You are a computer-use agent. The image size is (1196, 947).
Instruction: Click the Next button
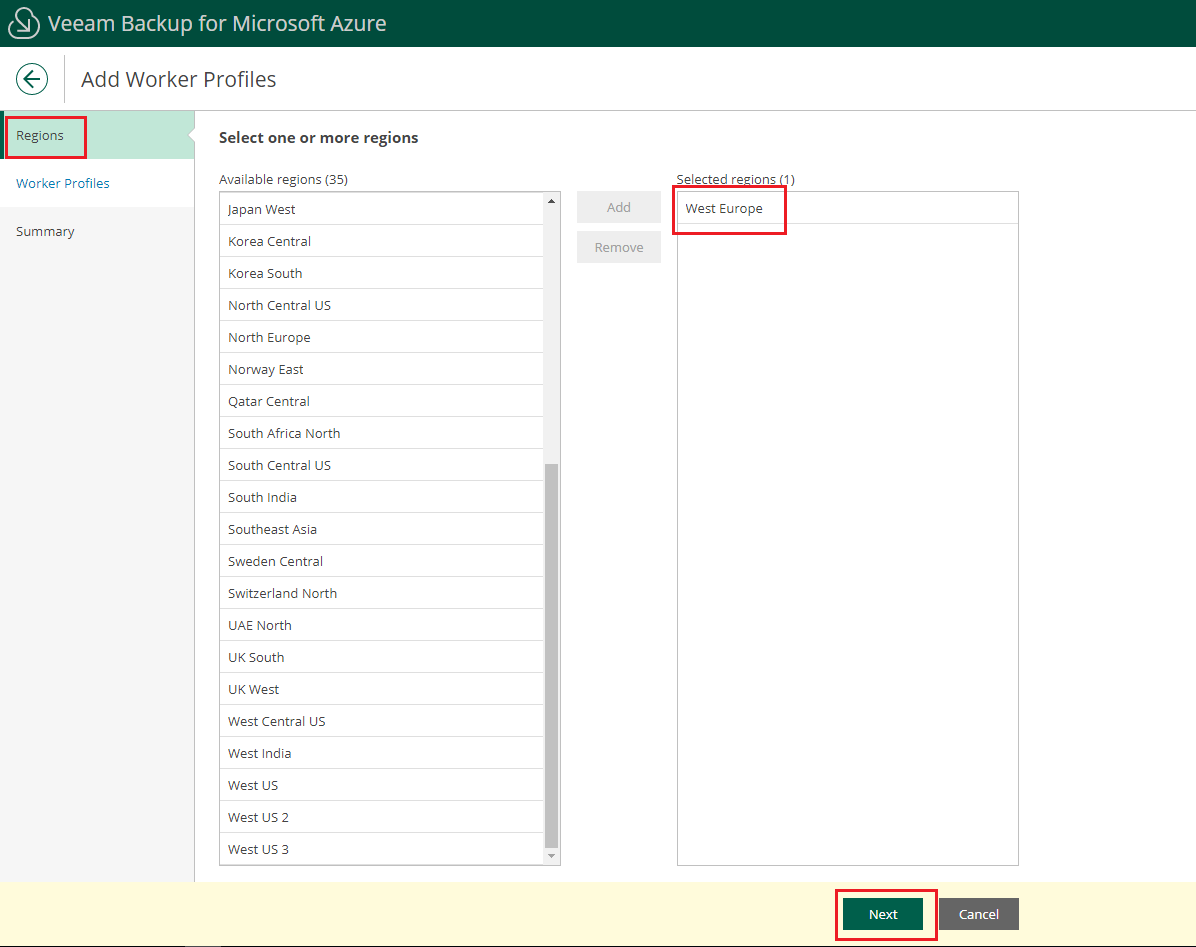(884, 914)
